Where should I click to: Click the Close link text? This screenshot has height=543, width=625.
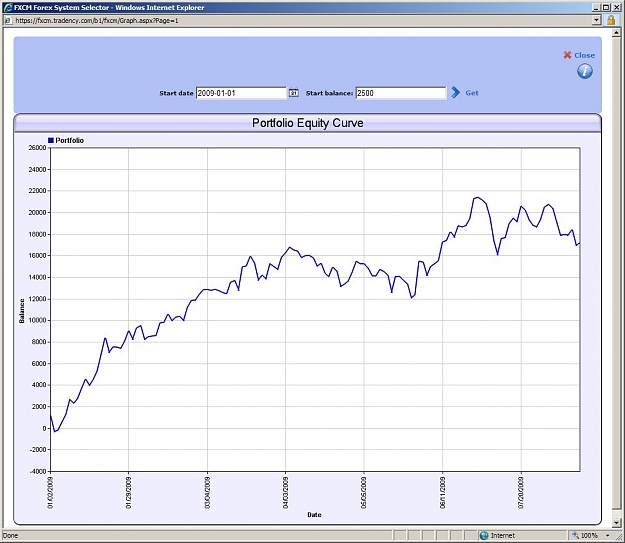(x=584, y=55)
